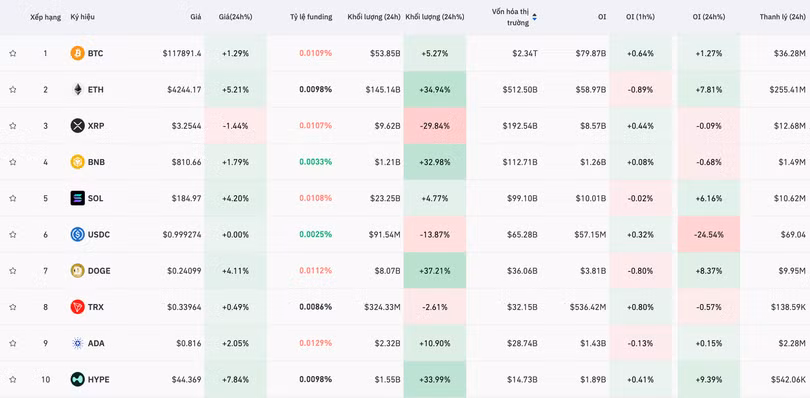The image size is (810, 398).
Task: Toggle the DOGE favorite star
Action: 13,270
